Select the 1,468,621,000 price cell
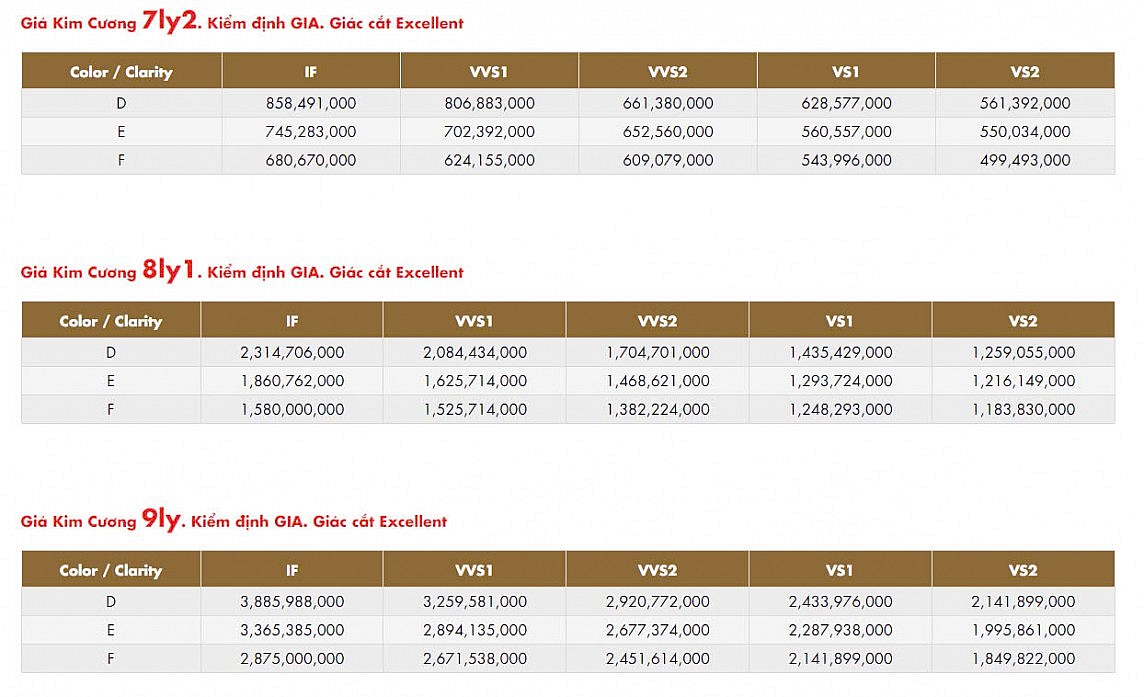Viewport: 1144px width, 697px height. pyautogui.click(x=657, y=381)
